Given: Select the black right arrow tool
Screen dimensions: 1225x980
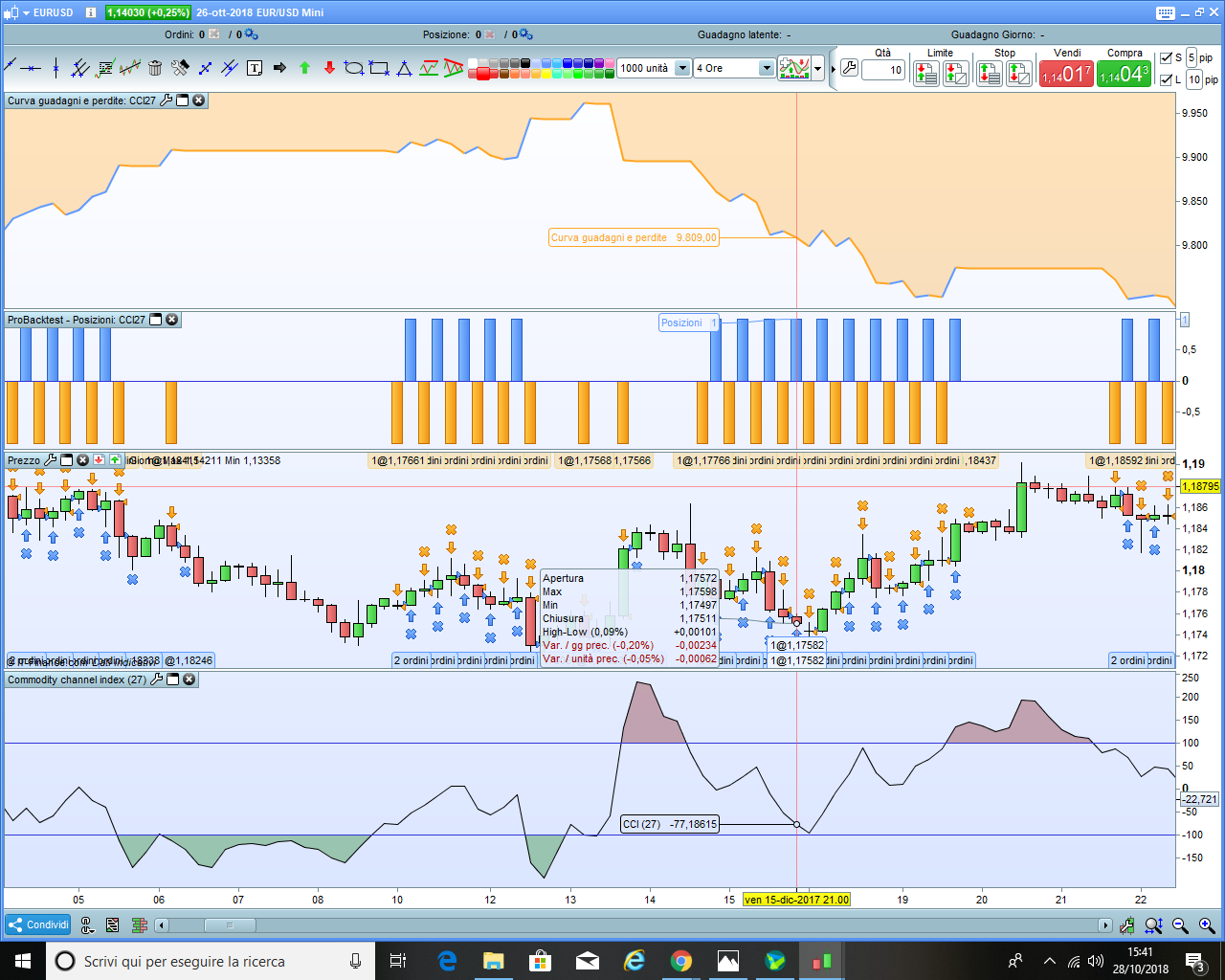Looking at the screenshot, I should [279, 68].
